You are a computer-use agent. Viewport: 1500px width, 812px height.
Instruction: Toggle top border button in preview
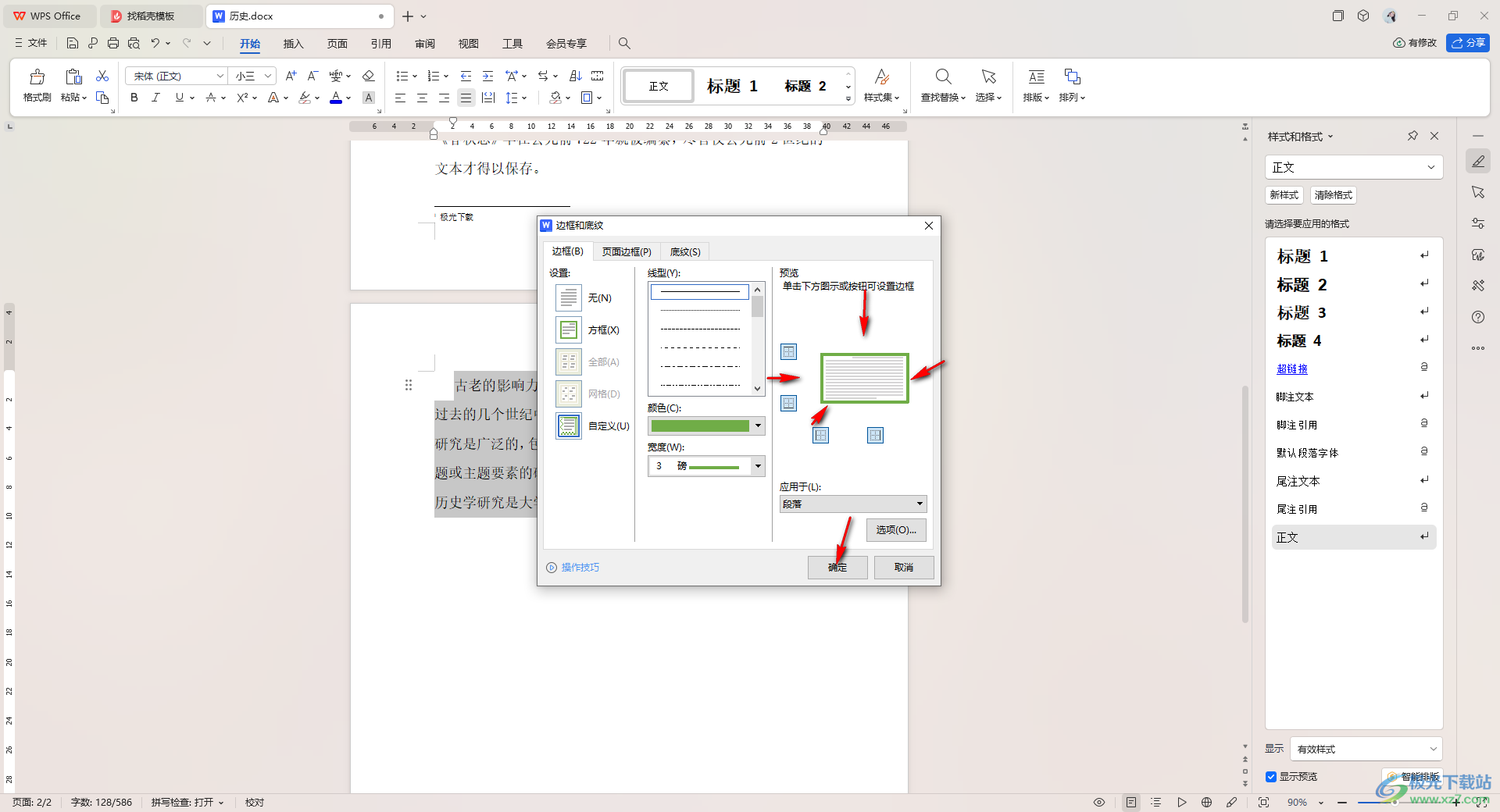[x=789, y=352]
